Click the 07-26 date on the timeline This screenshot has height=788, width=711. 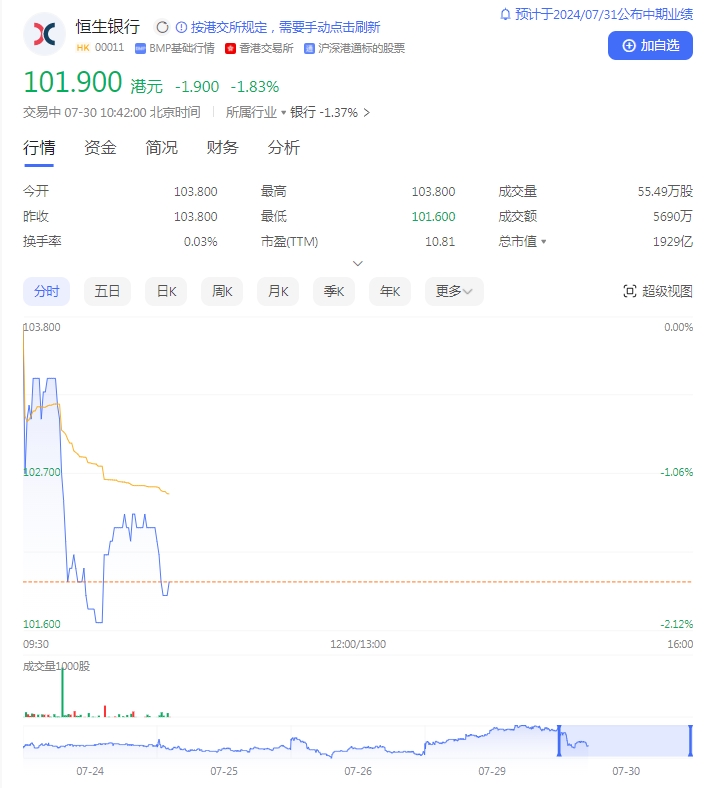[x=358, y=771]
